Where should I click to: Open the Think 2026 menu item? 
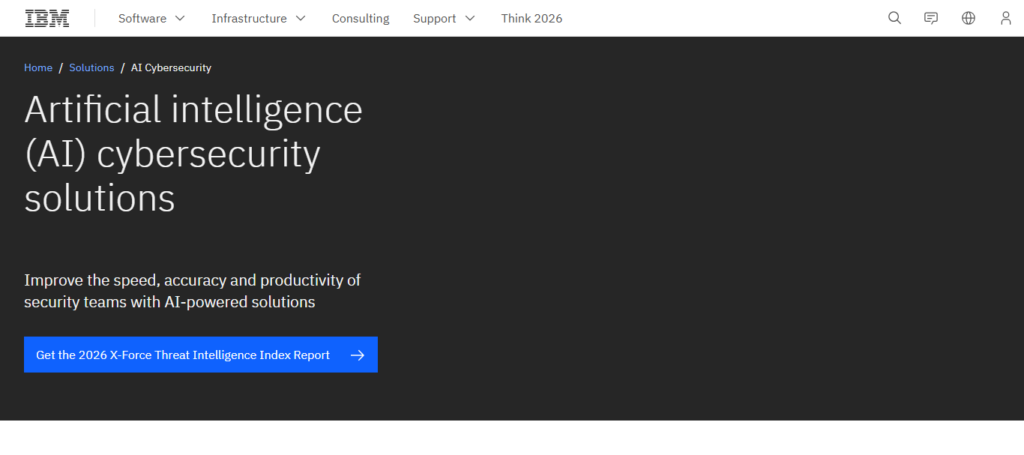click(x=532, y=18)
